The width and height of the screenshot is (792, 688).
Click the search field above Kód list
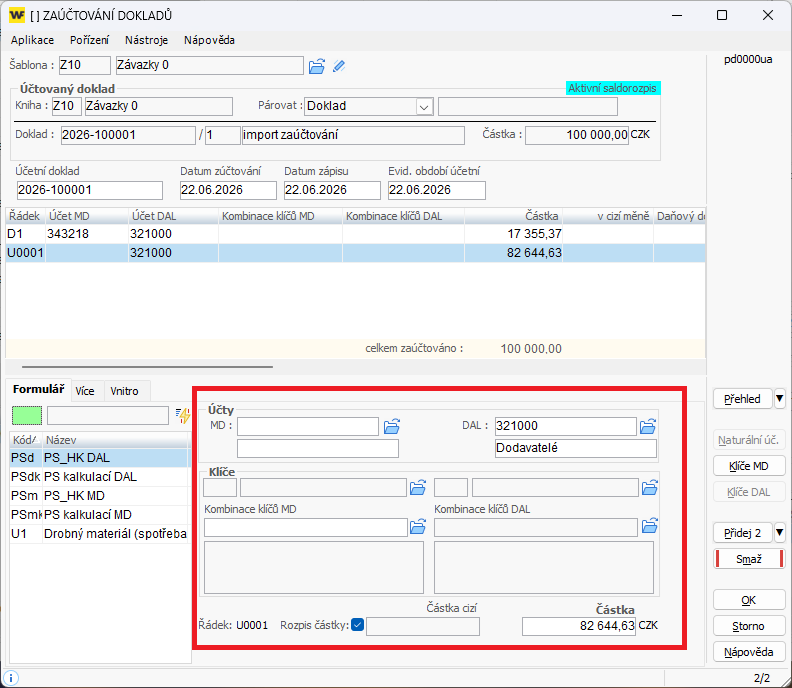click(x=108, y=416)
